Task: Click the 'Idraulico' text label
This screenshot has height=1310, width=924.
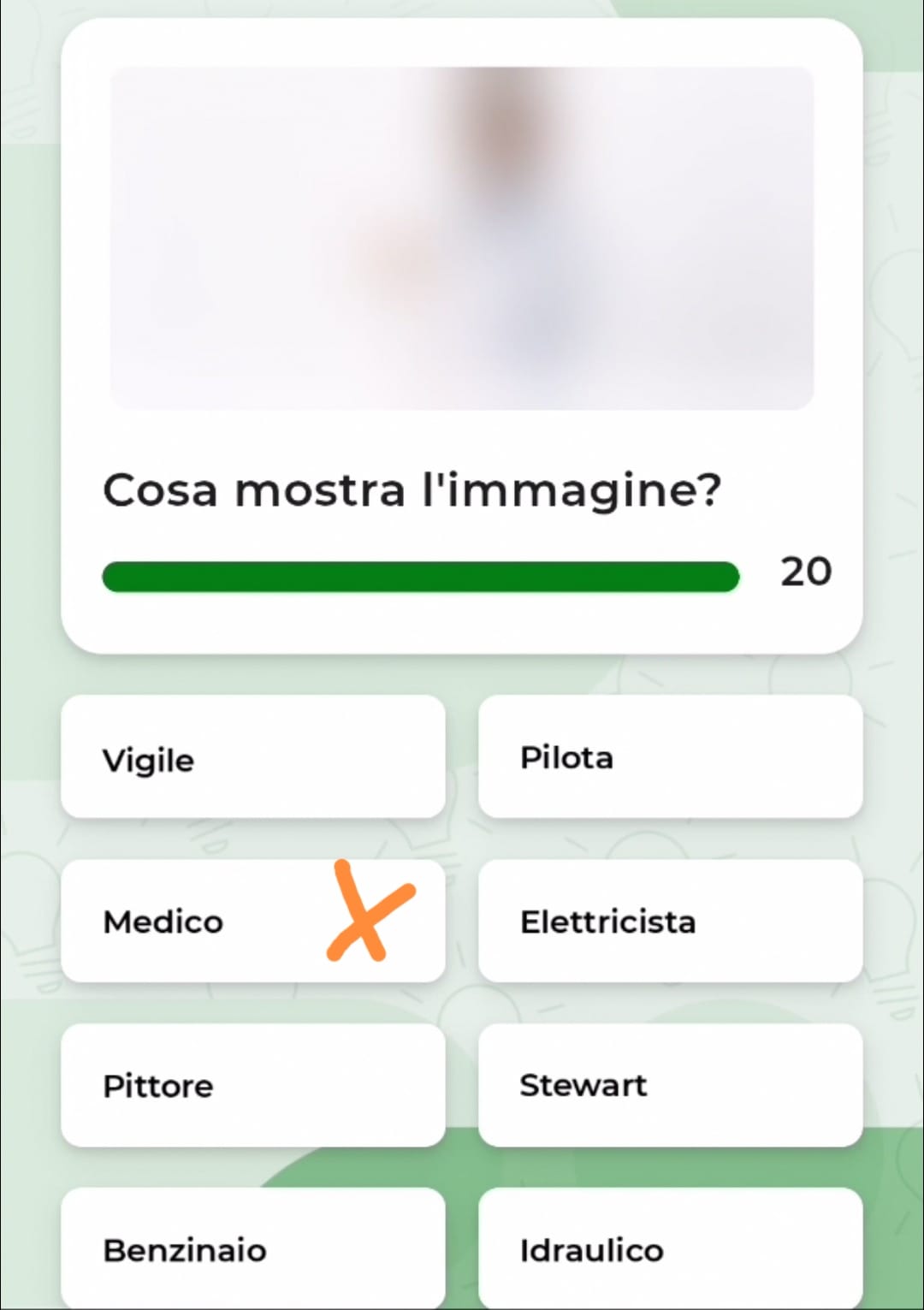Action: pos(592,1250)
